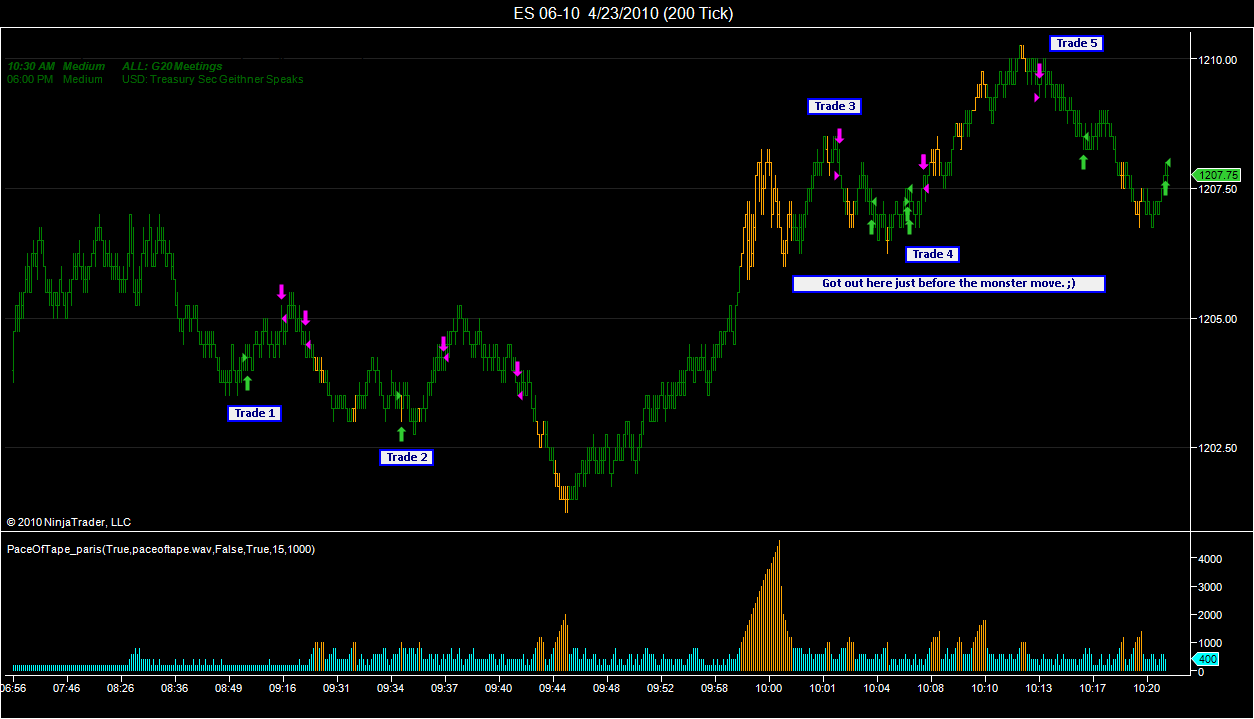
Task: Click the 4000 level on indicator axis
Action: 1211,559
